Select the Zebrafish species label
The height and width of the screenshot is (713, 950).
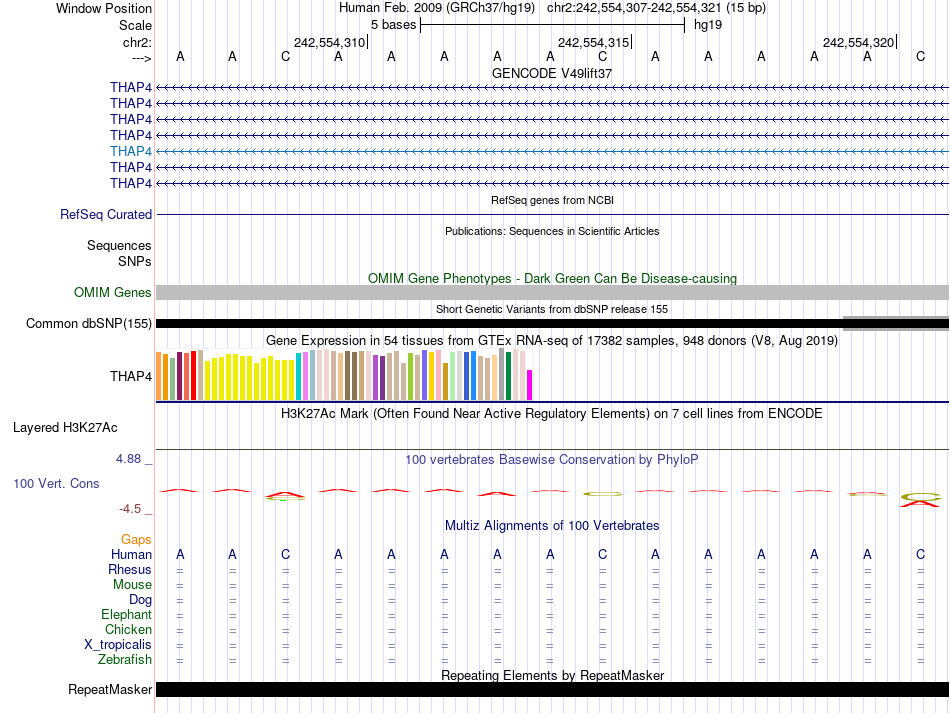coord(125,660)
